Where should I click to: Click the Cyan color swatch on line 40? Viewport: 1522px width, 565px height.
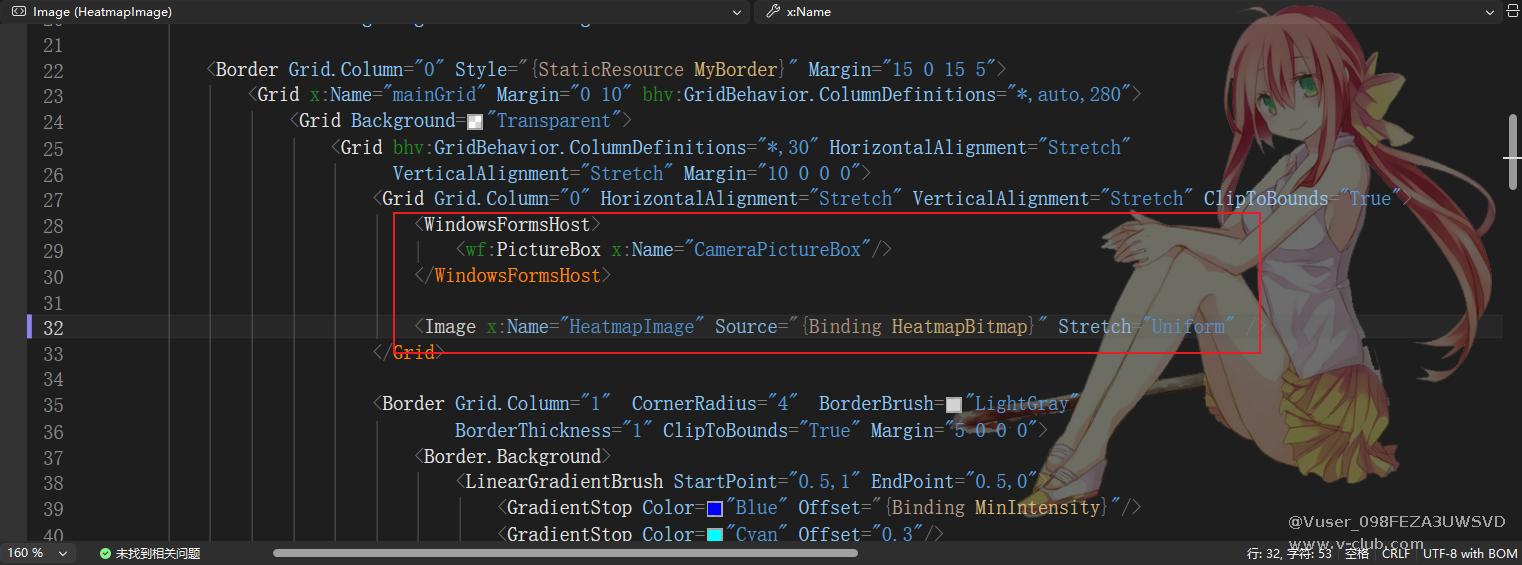714,535
